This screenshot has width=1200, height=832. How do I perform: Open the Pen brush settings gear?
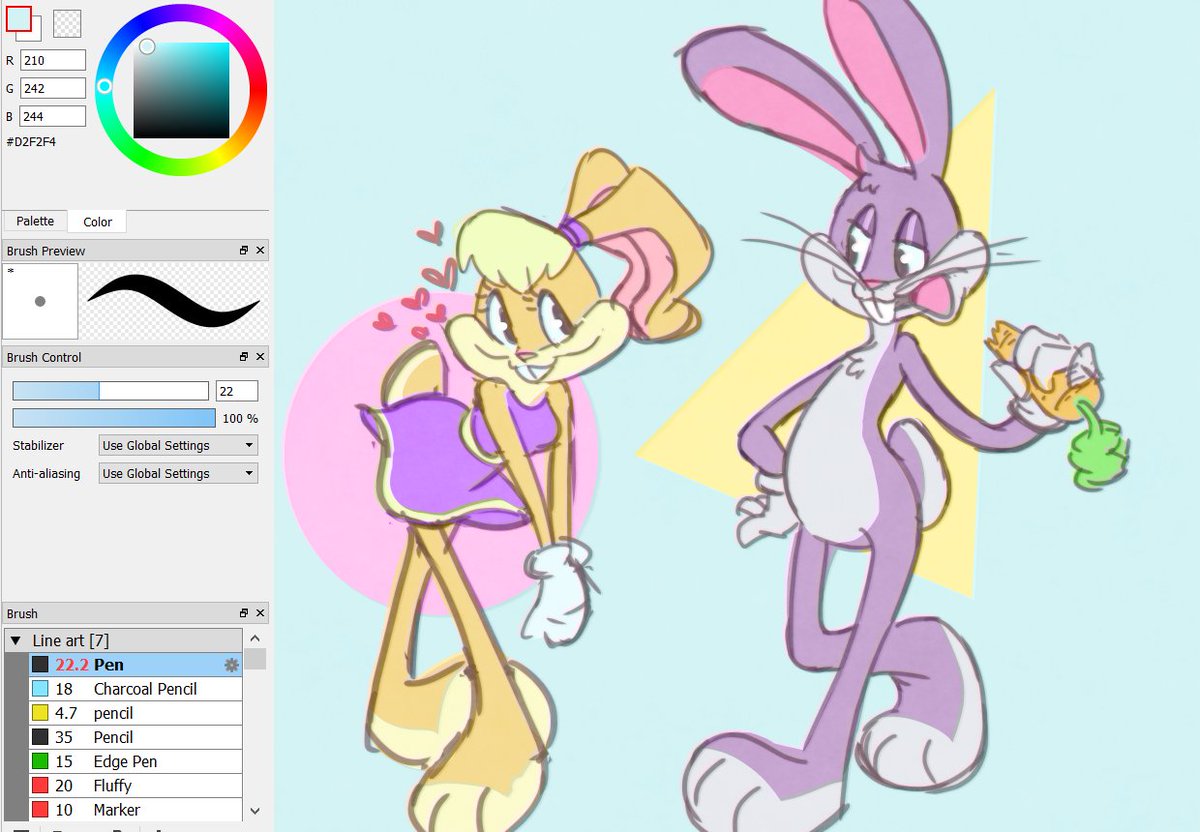(231, 665)
